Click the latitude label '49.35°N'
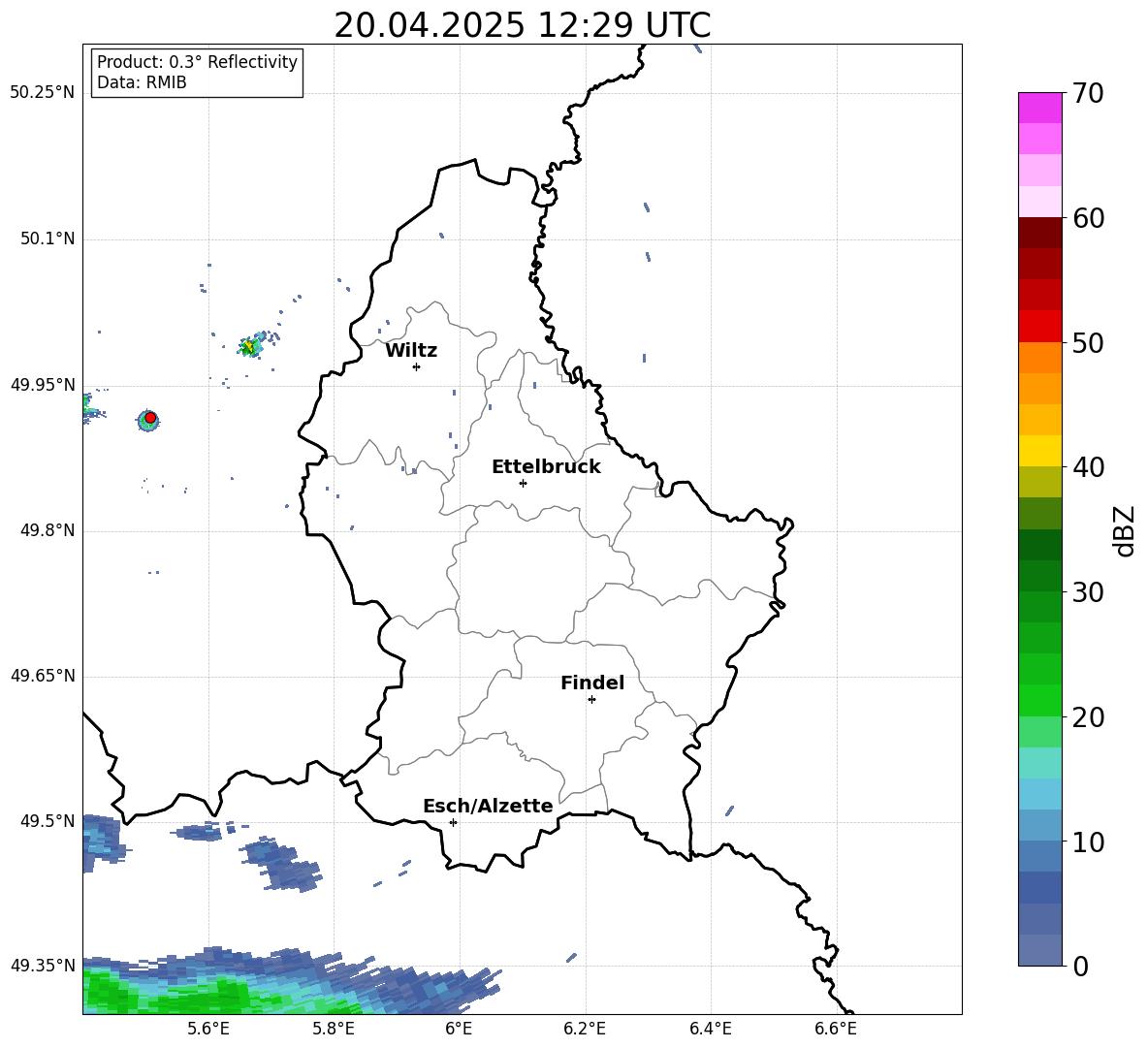Screen dimensions: 1148x1048 click(x=43, y=966)
